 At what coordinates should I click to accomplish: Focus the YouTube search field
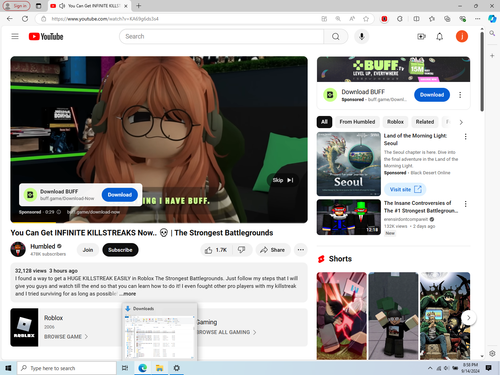[222, 36]
